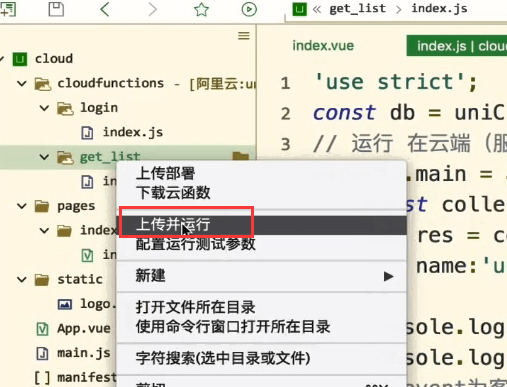This screenshot has height=387, width=507.
Task: Collapse the index subfolder under pages
Action: click(44, 230)
